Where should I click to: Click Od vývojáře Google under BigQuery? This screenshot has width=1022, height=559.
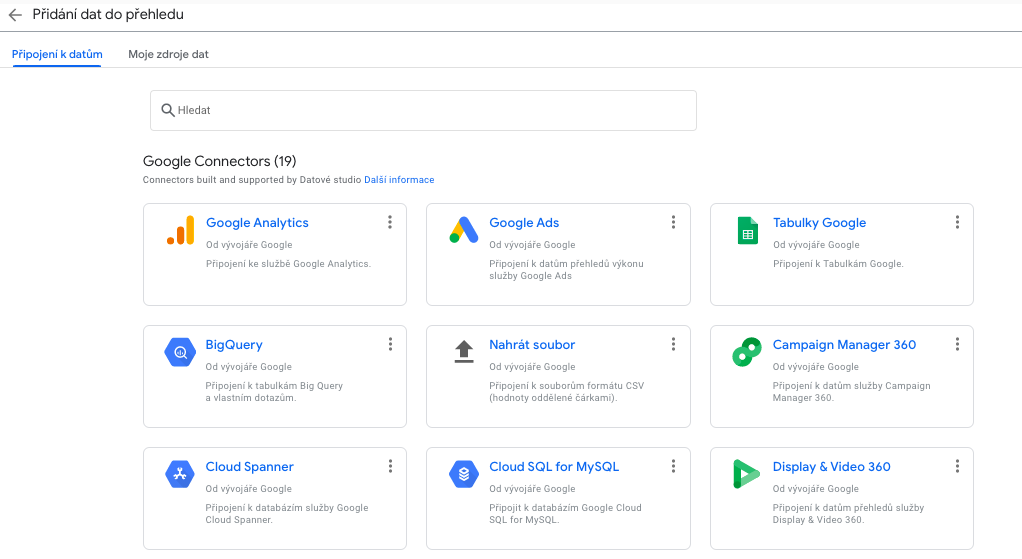248,367
